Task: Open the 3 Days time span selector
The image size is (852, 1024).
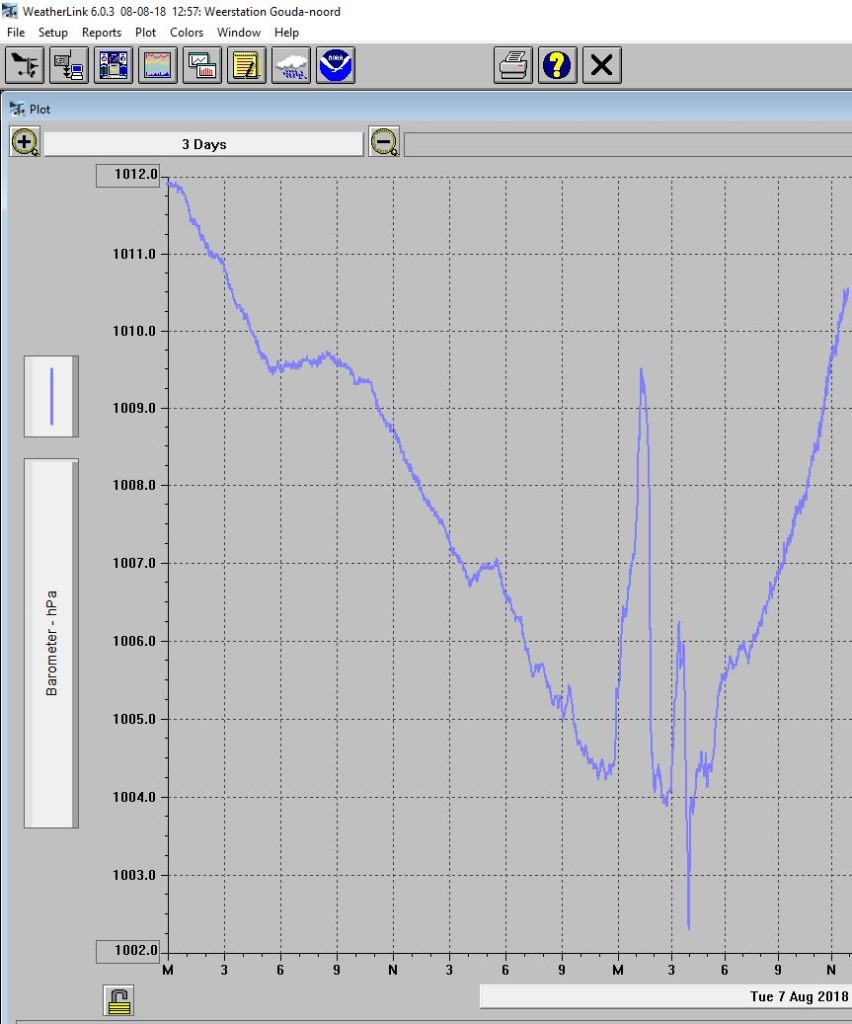Action: coord(203,144)
